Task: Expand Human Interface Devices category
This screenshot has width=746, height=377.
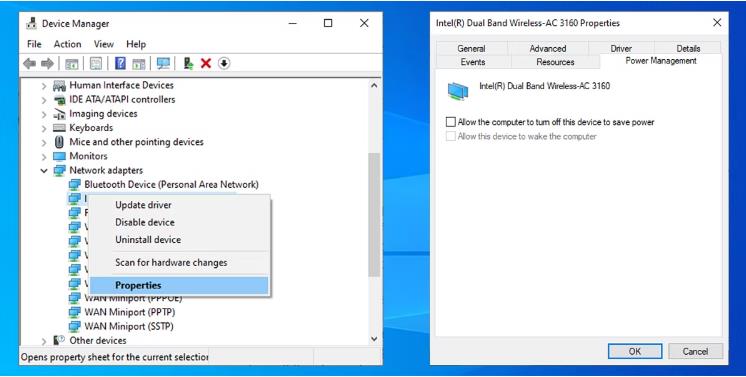Action: tap(44, 86)
